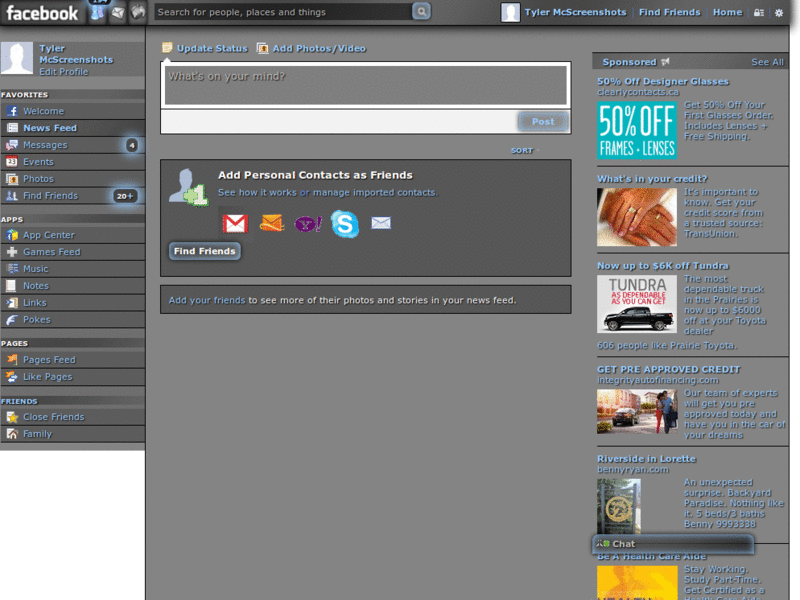Click the What's on your mind field

(x=365, y=84)
